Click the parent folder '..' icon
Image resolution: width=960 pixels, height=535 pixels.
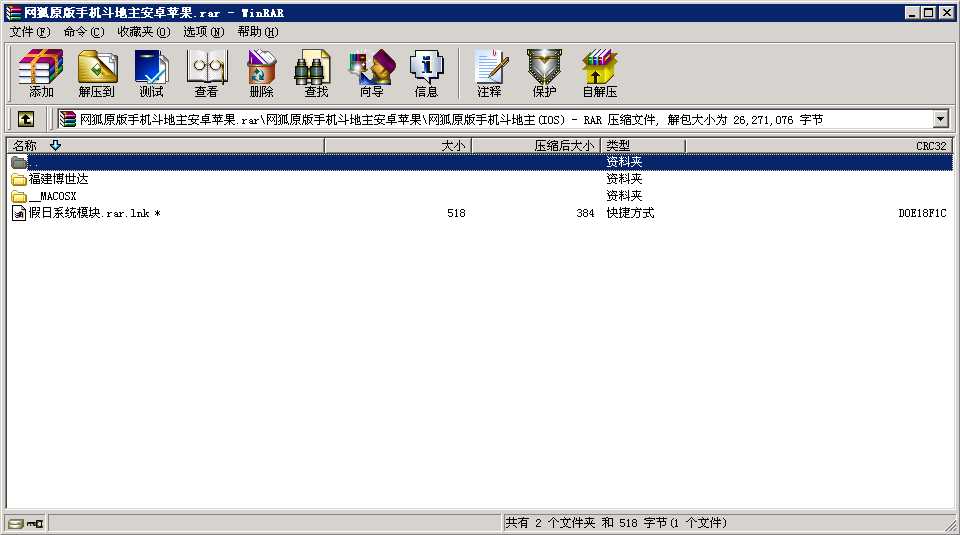point(19,162)
